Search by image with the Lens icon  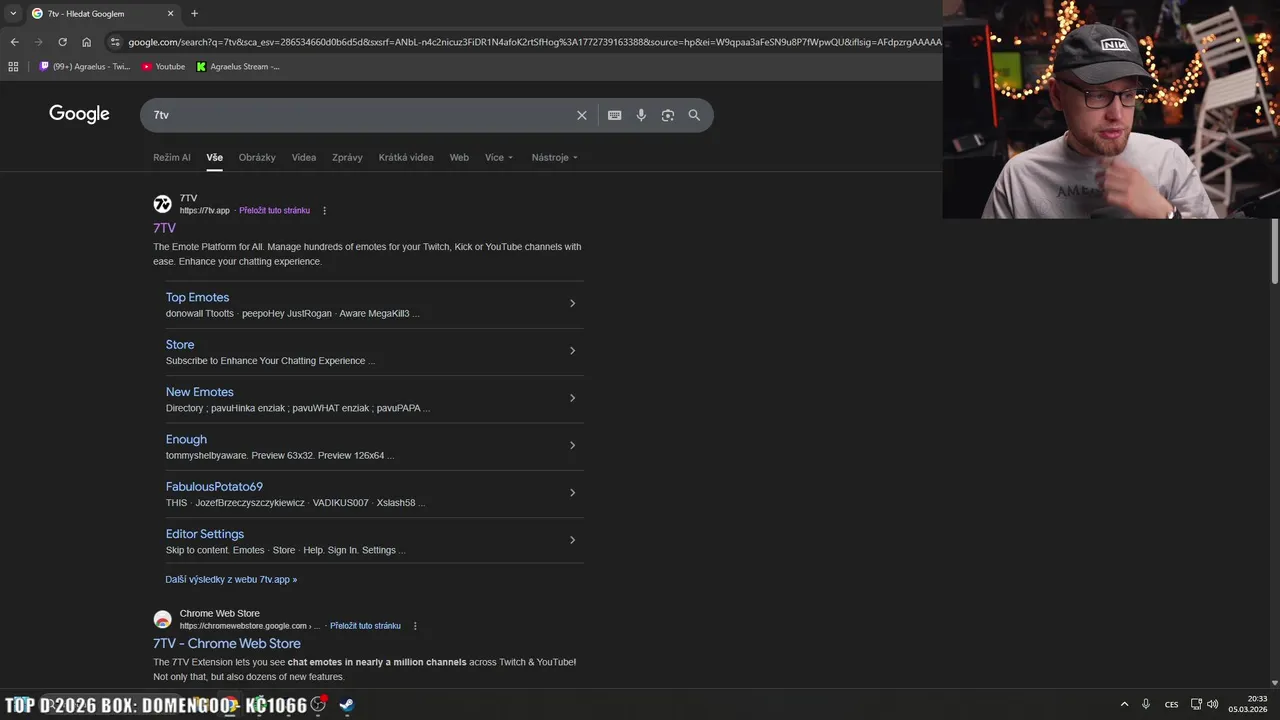tap(668, 115)
